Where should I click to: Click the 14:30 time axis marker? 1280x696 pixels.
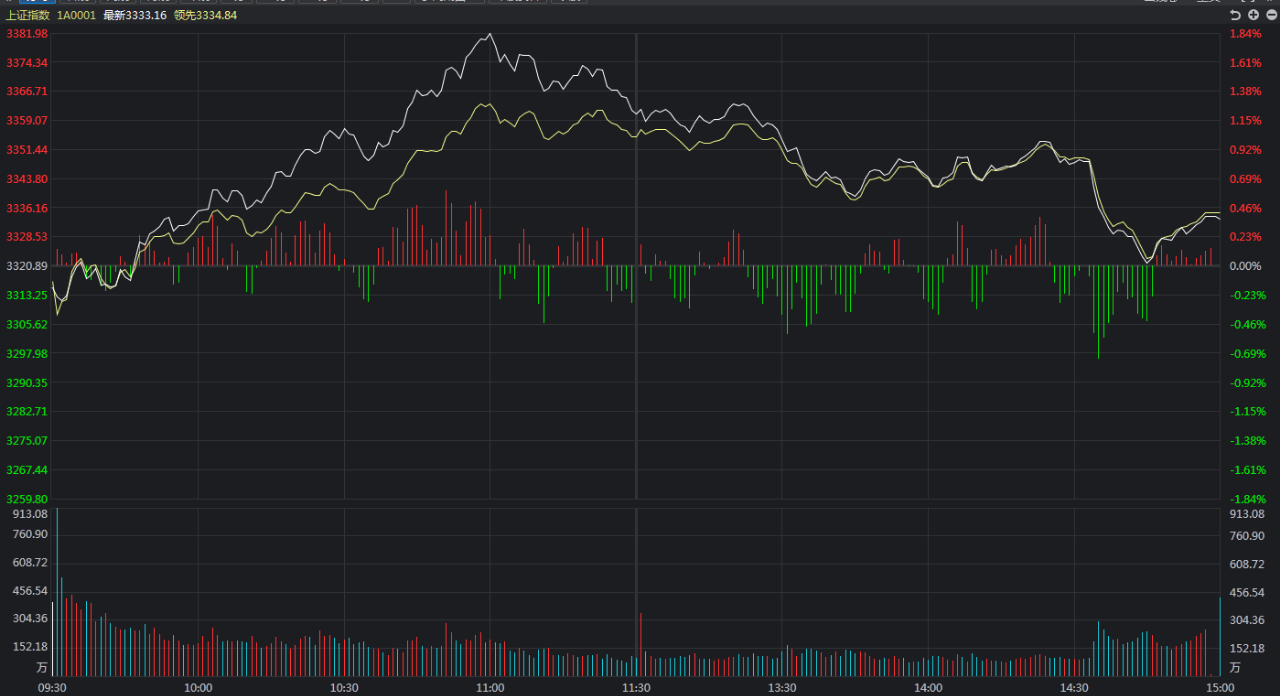click(x=1074, y=688)
